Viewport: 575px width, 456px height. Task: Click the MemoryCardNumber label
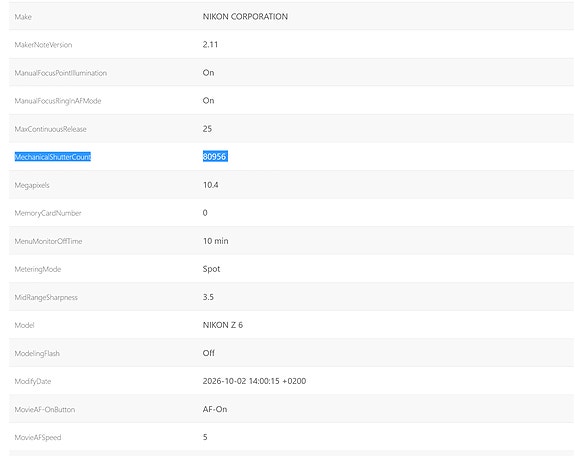click(x=48, y=213)
